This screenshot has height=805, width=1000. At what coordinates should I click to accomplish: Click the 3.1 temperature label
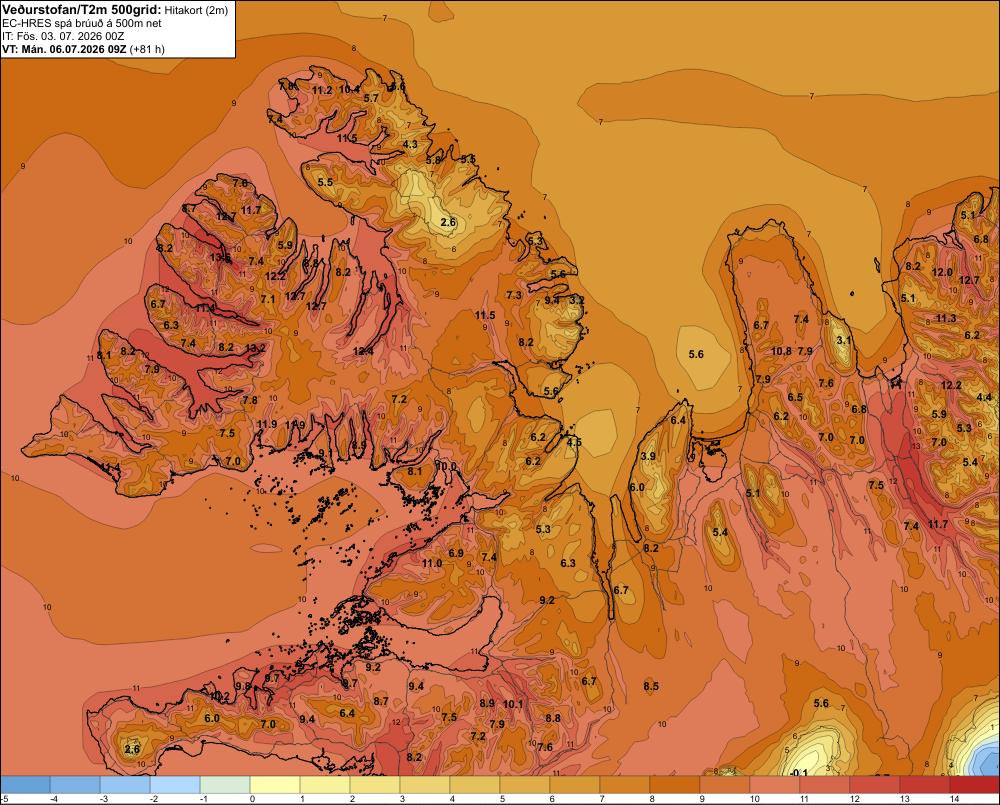[844, 340]
